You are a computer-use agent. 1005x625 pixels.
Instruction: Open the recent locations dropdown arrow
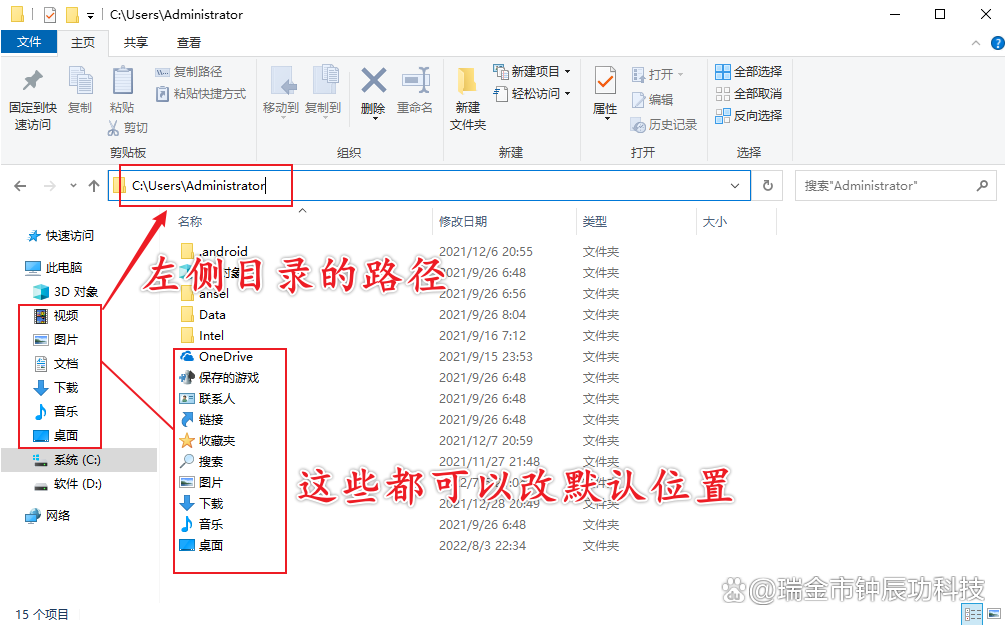(x=73, y=186)
